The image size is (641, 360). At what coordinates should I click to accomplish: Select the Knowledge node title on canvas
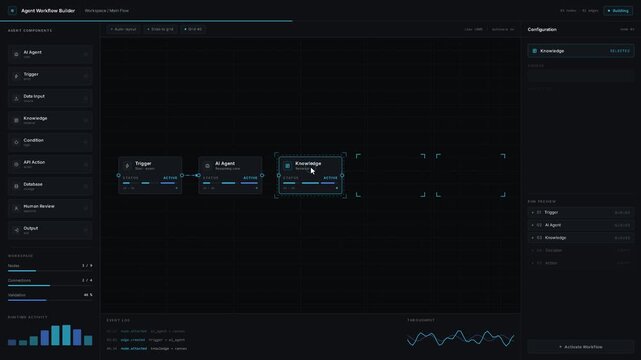click(x=308, y=163)
